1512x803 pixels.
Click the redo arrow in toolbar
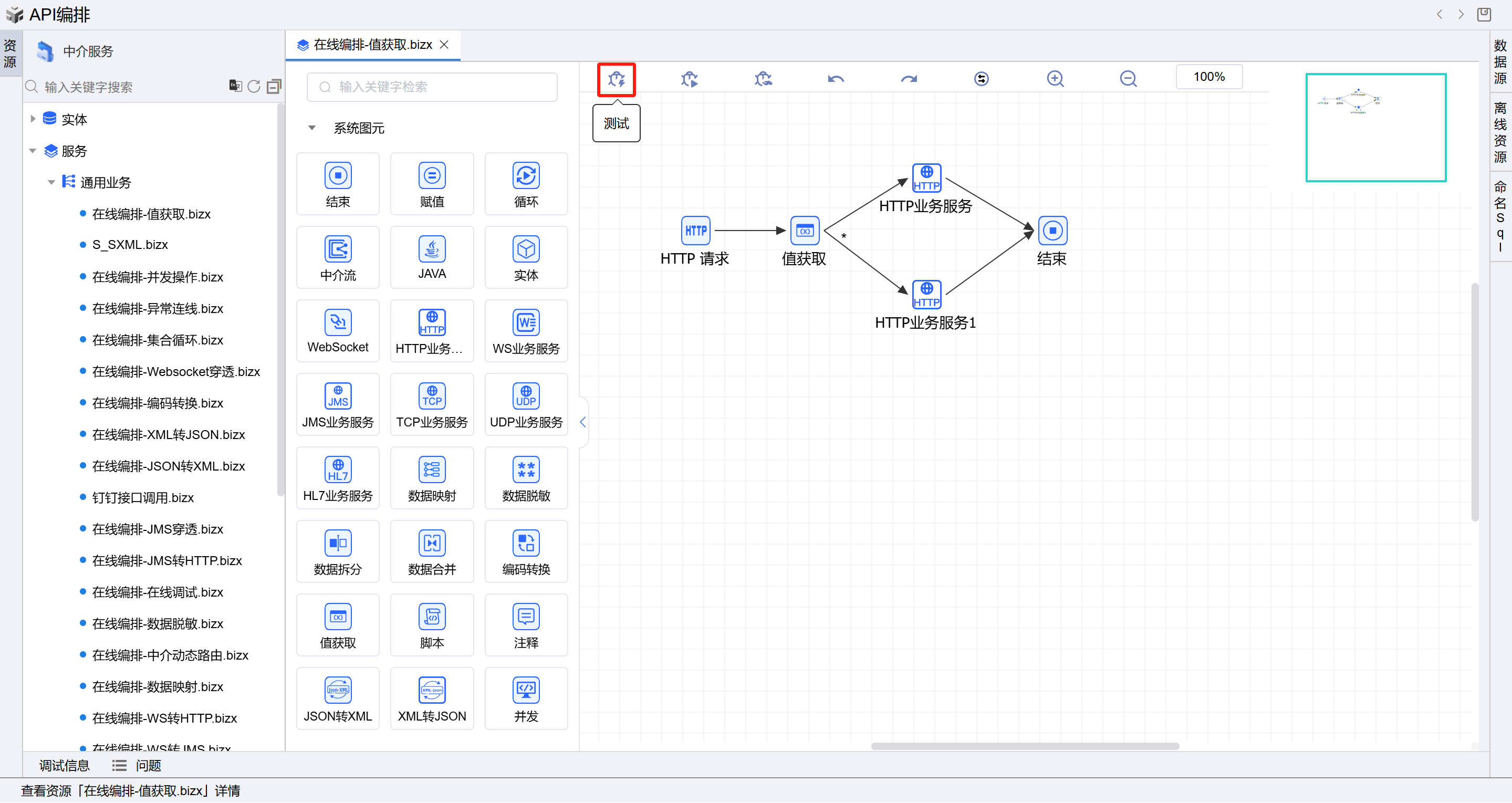click(909, 79)
